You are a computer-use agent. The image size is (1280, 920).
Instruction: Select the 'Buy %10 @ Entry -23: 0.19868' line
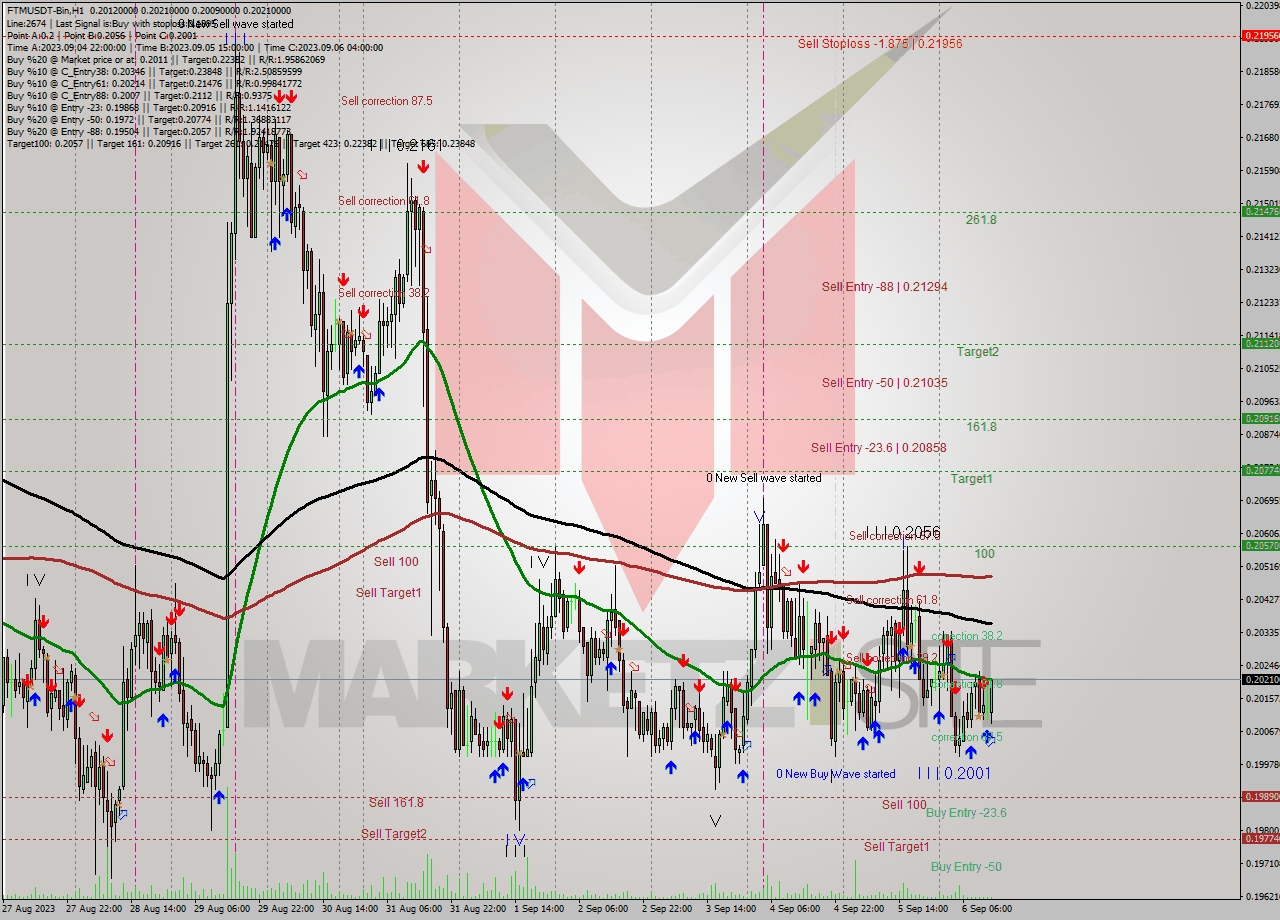click(148, 108)
